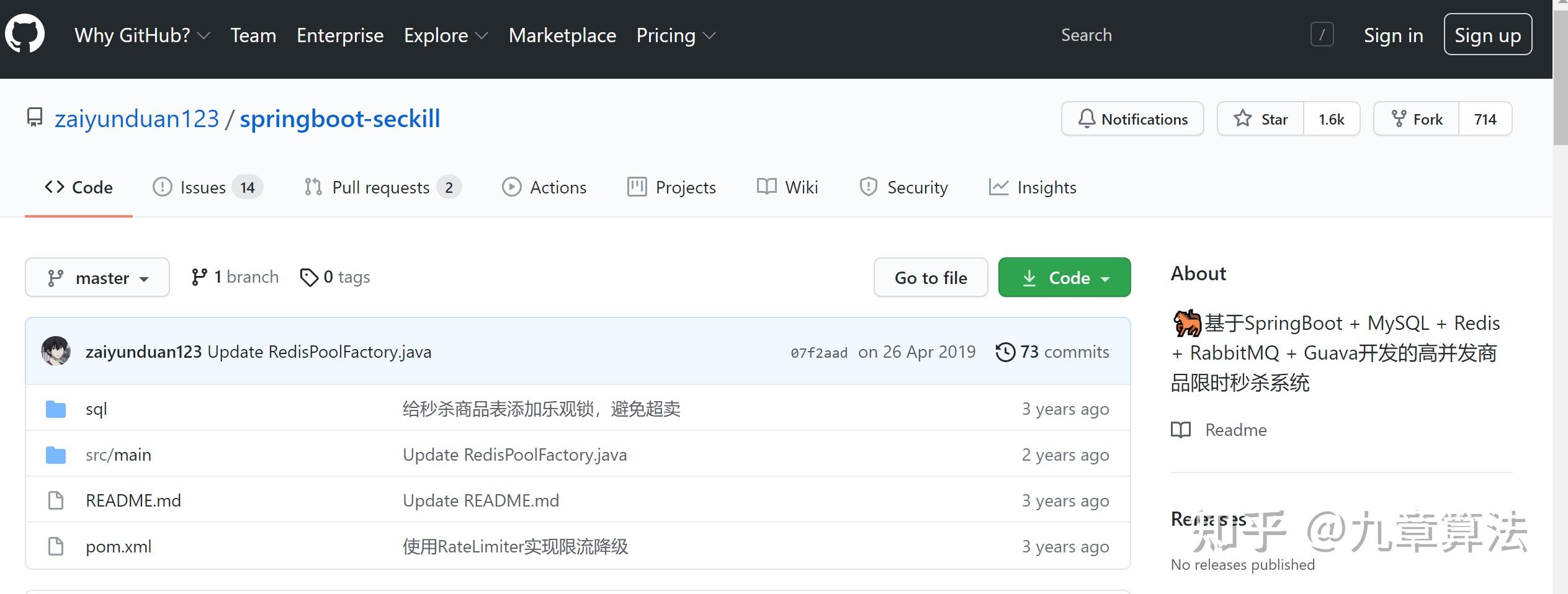The height and width of the screenshot is (594, 1568).
Task: Open the Pull requests tab
Action: click(382, 187)
